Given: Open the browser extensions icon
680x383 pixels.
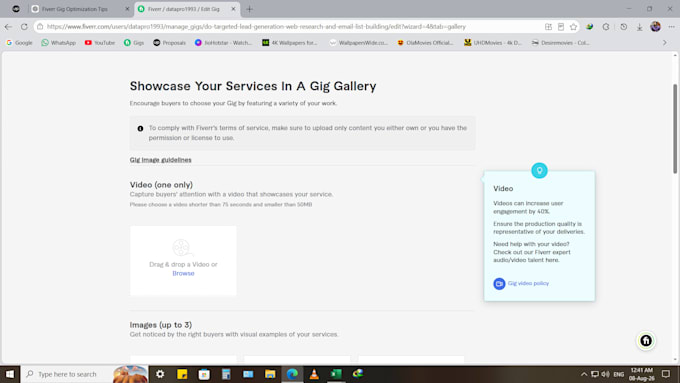Looking at the screenshot, I should coord(606,27).
